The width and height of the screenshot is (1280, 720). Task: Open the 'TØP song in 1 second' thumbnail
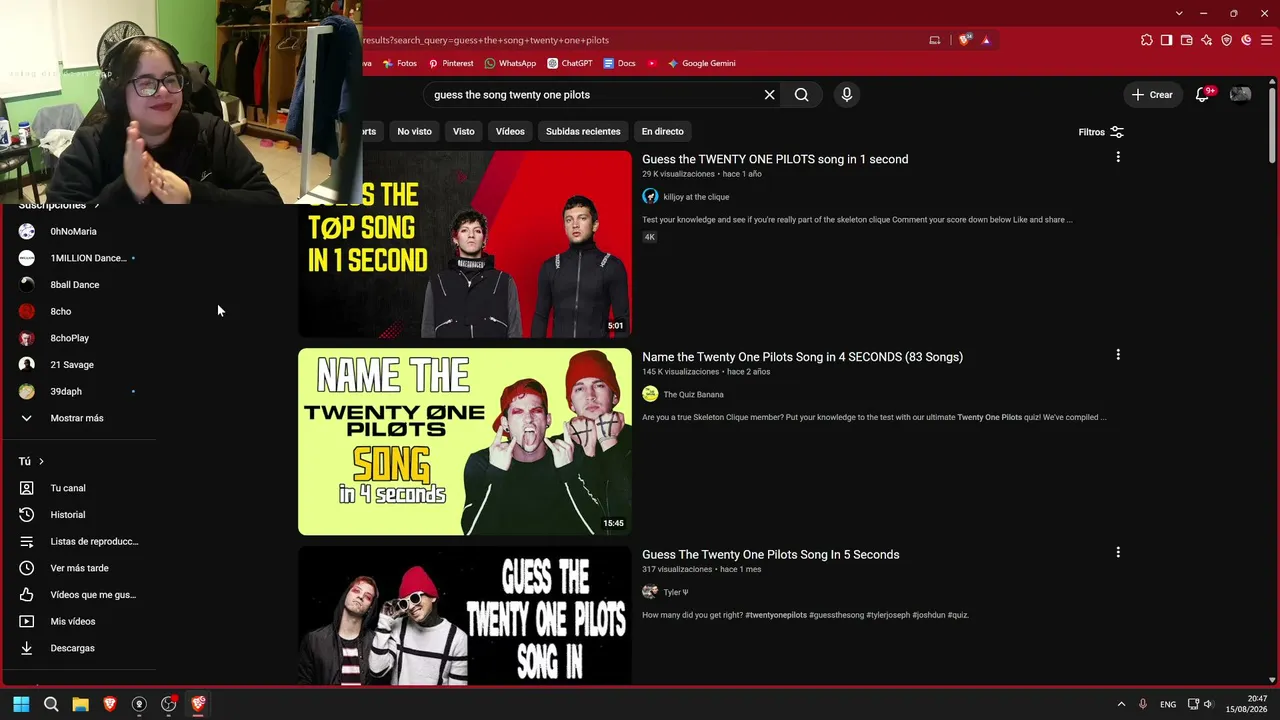tap(465, 244)
